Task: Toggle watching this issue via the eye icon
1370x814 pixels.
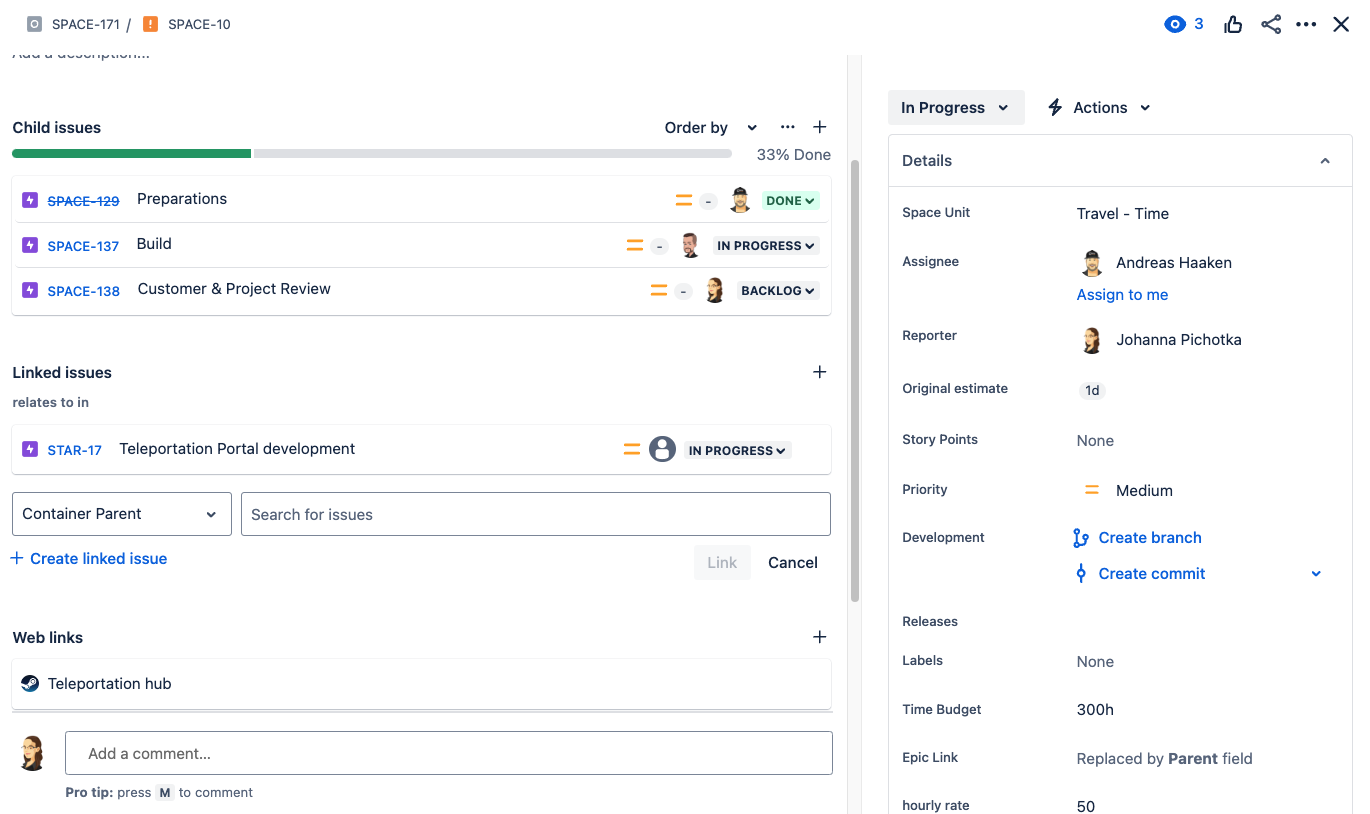Action: coord(1173,24)
